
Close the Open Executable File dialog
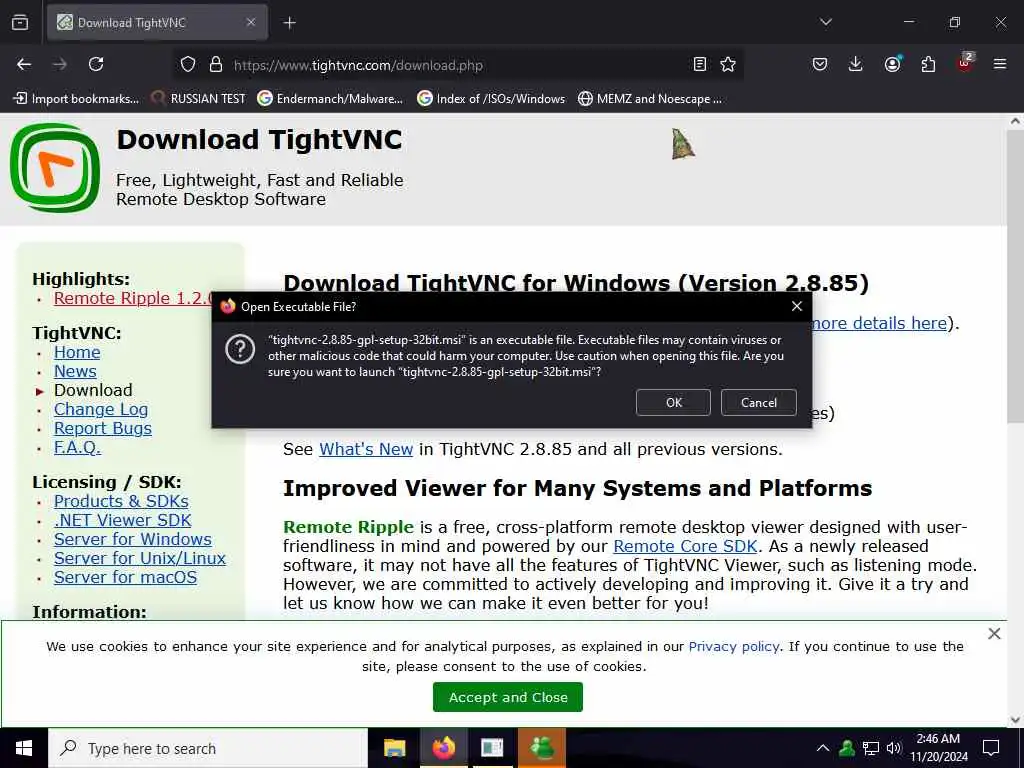pos(797,306)
